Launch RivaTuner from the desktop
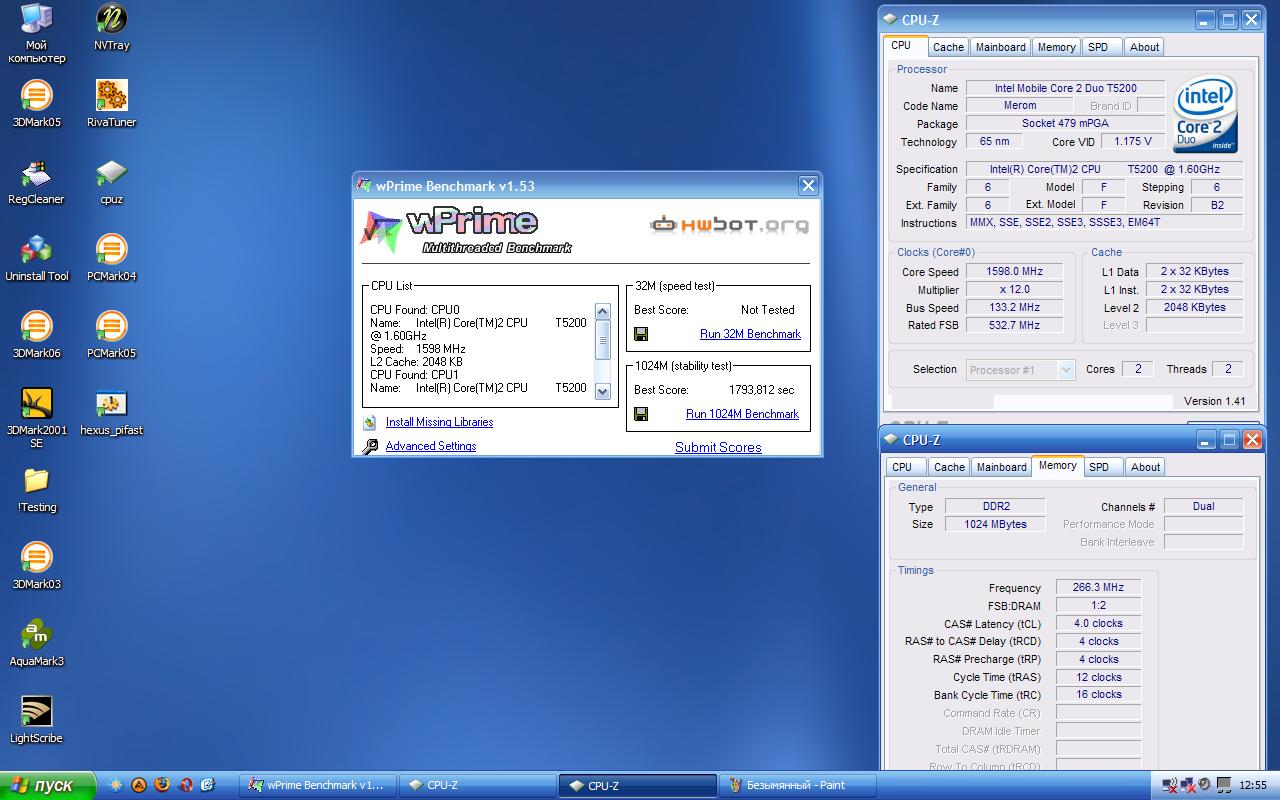The width and height of the screenshot is (1280, 800). click(x=111, y=104)
